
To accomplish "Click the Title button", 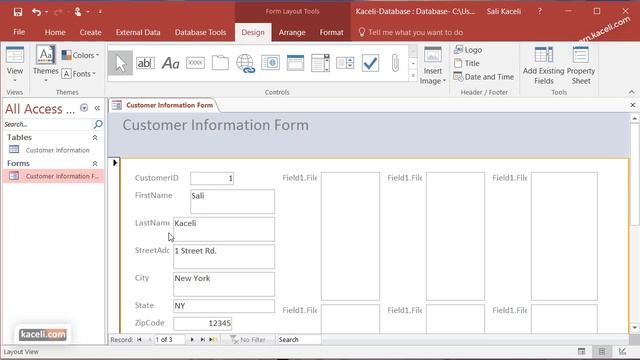I will [467, 63].
